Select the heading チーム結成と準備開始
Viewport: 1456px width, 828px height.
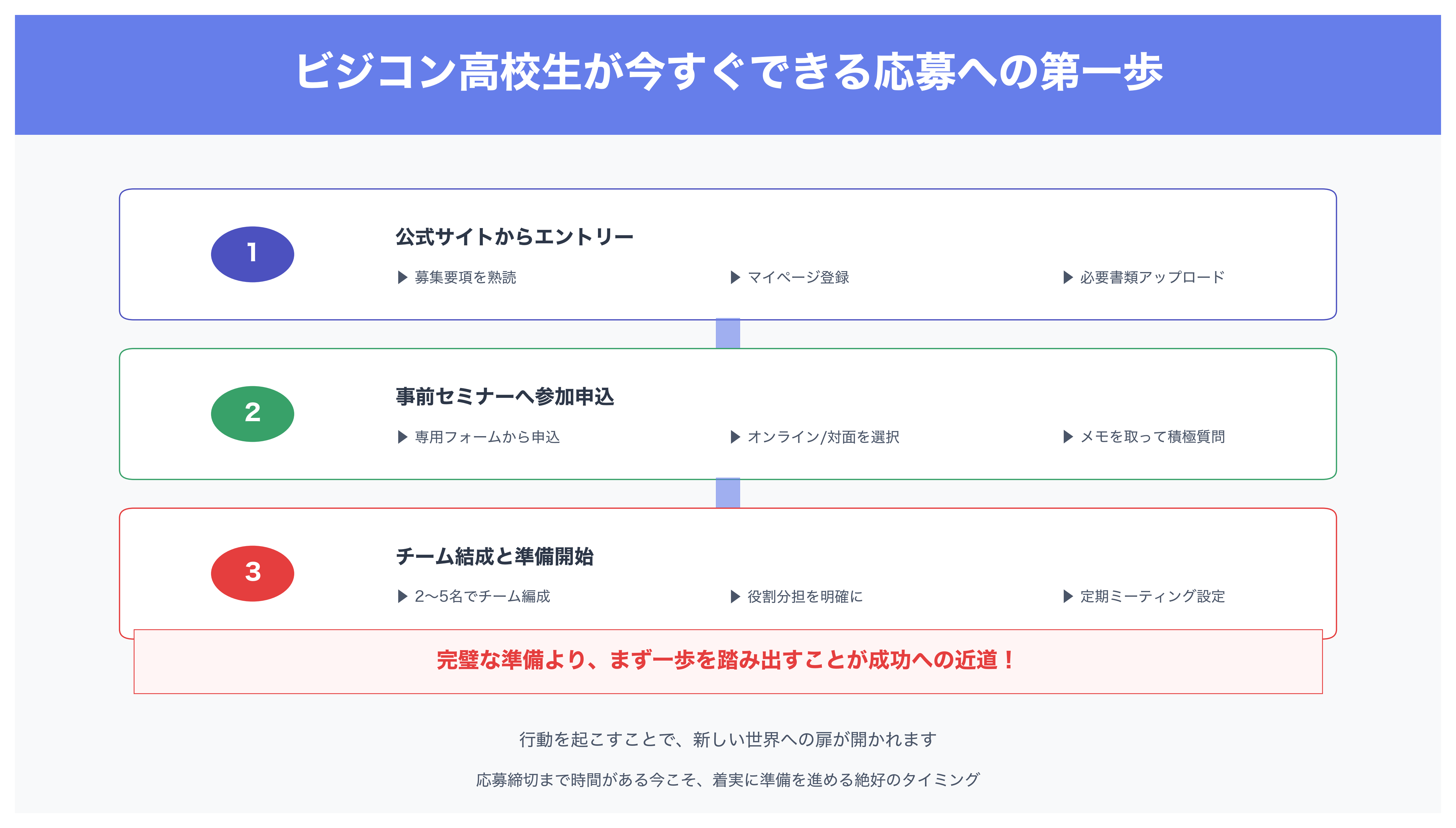(494, 556)
